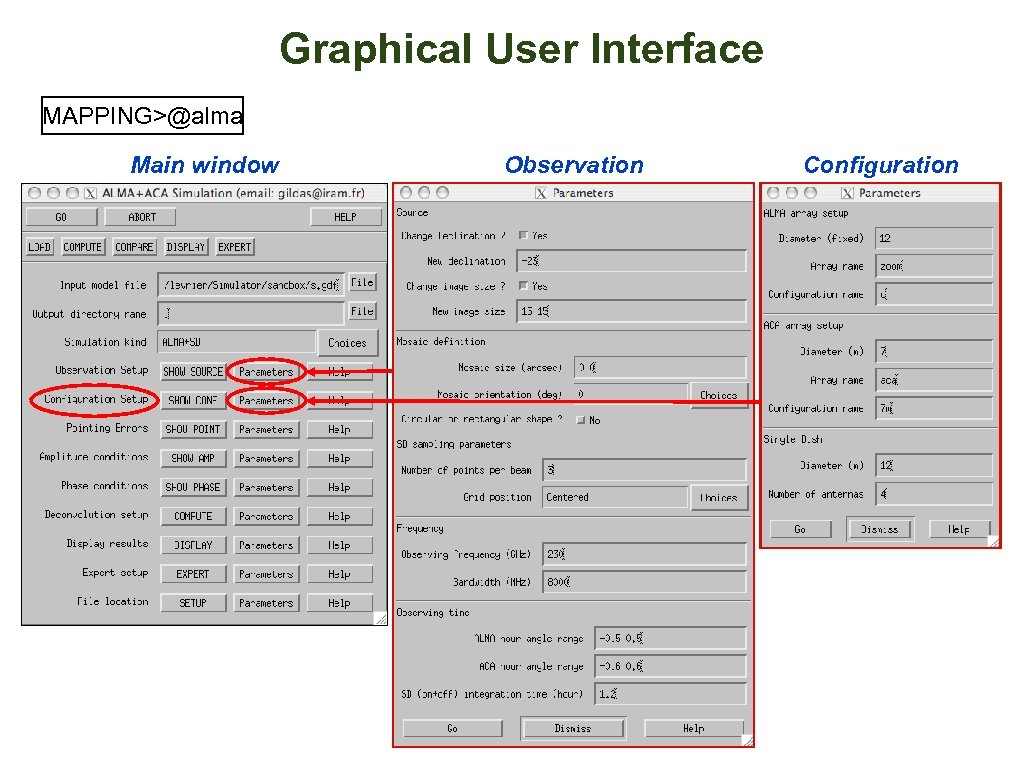Open Choices for Grid position

click(x=719, y=497)
